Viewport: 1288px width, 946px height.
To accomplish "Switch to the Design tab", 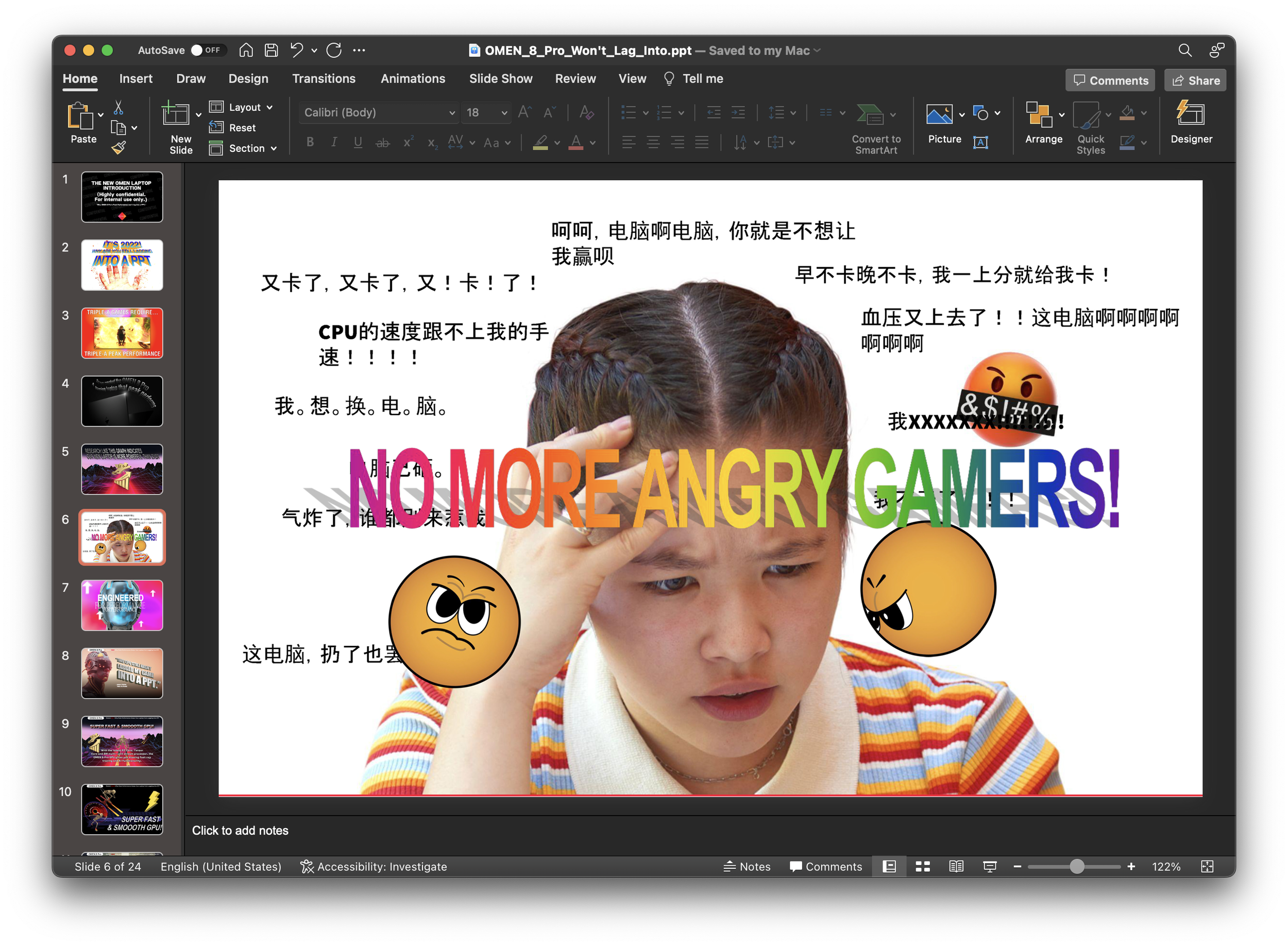I will click(248, 78).
